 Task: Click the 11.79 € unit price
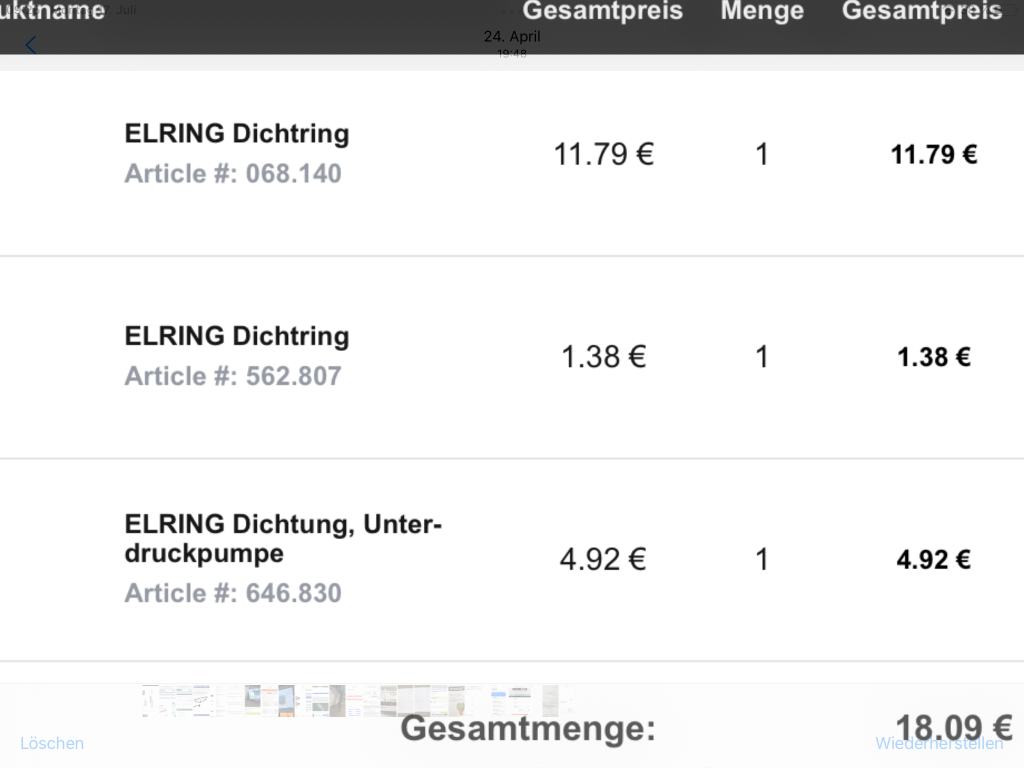604,154
